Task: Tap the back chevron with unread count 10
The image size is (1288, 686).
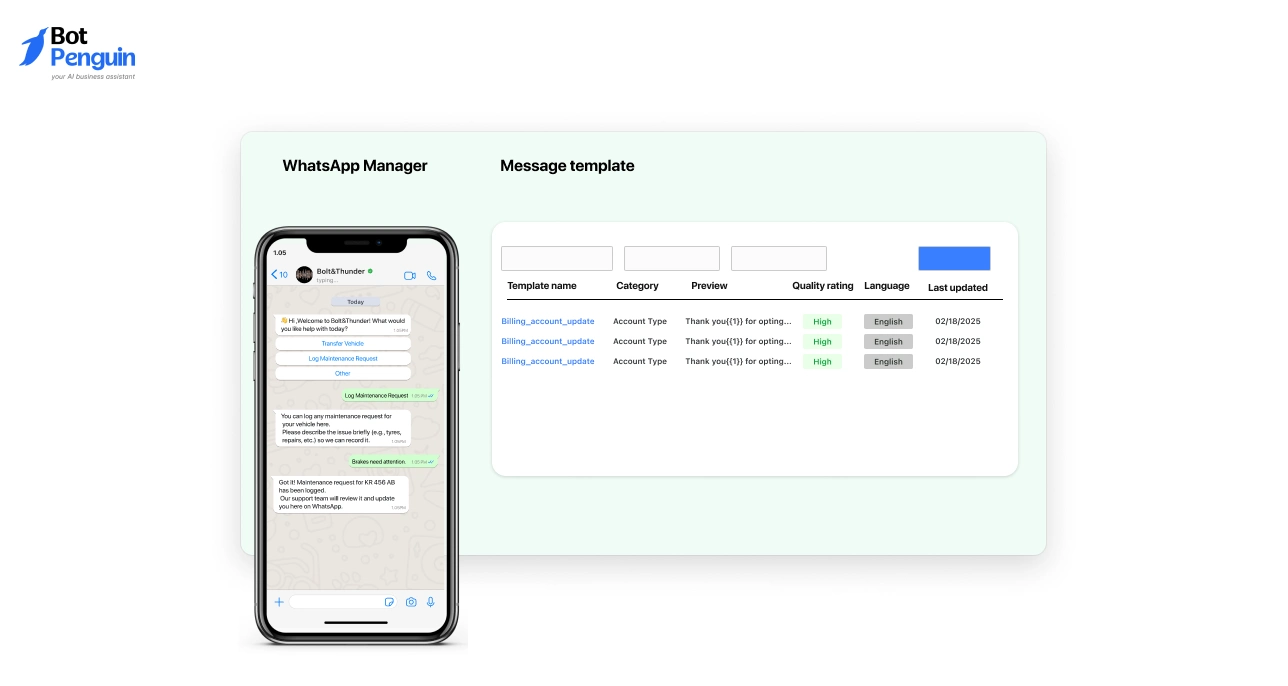Action: (x=278, y=275)
